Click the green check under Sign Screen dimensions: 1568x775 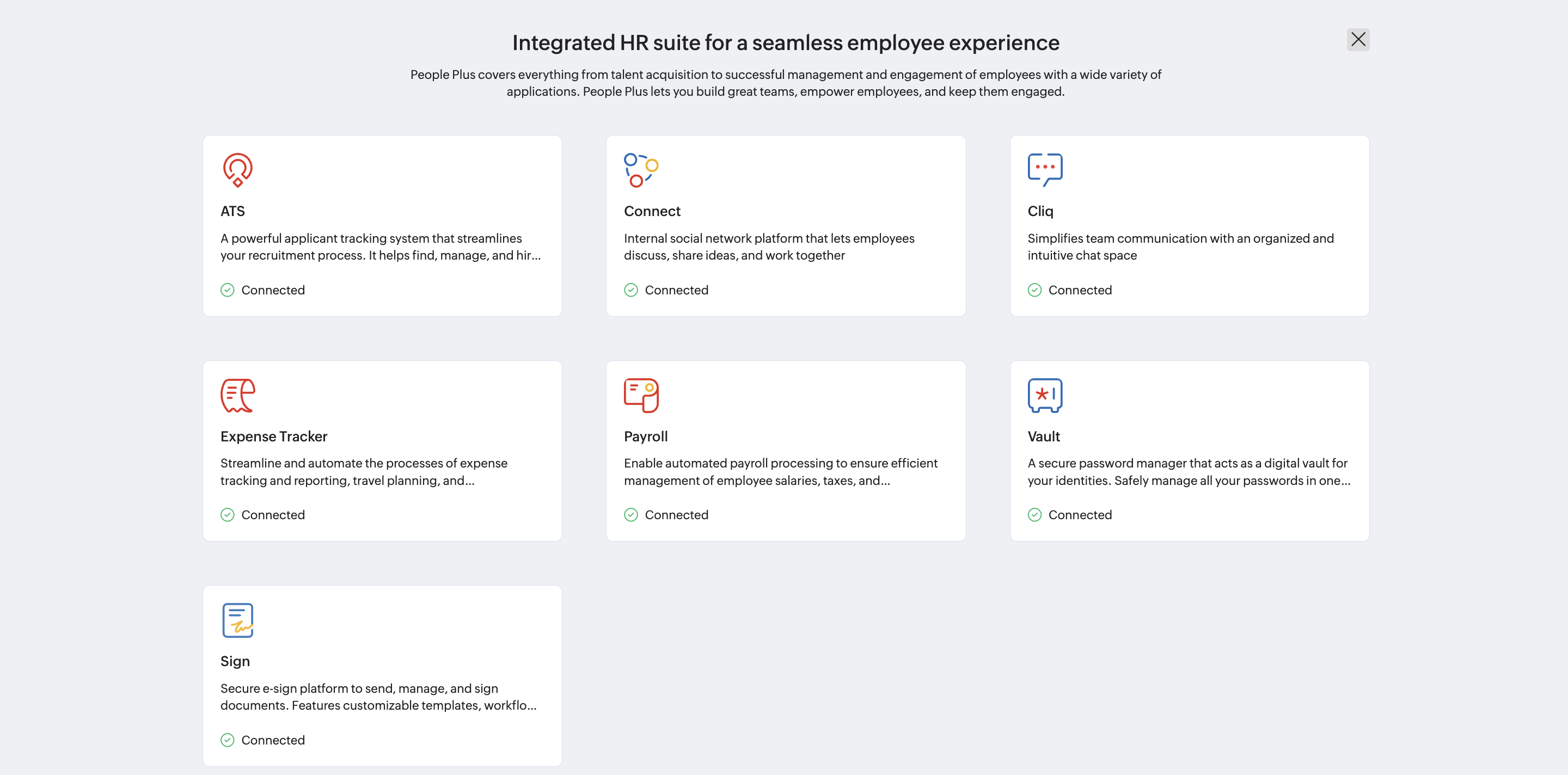coord(227,740)
